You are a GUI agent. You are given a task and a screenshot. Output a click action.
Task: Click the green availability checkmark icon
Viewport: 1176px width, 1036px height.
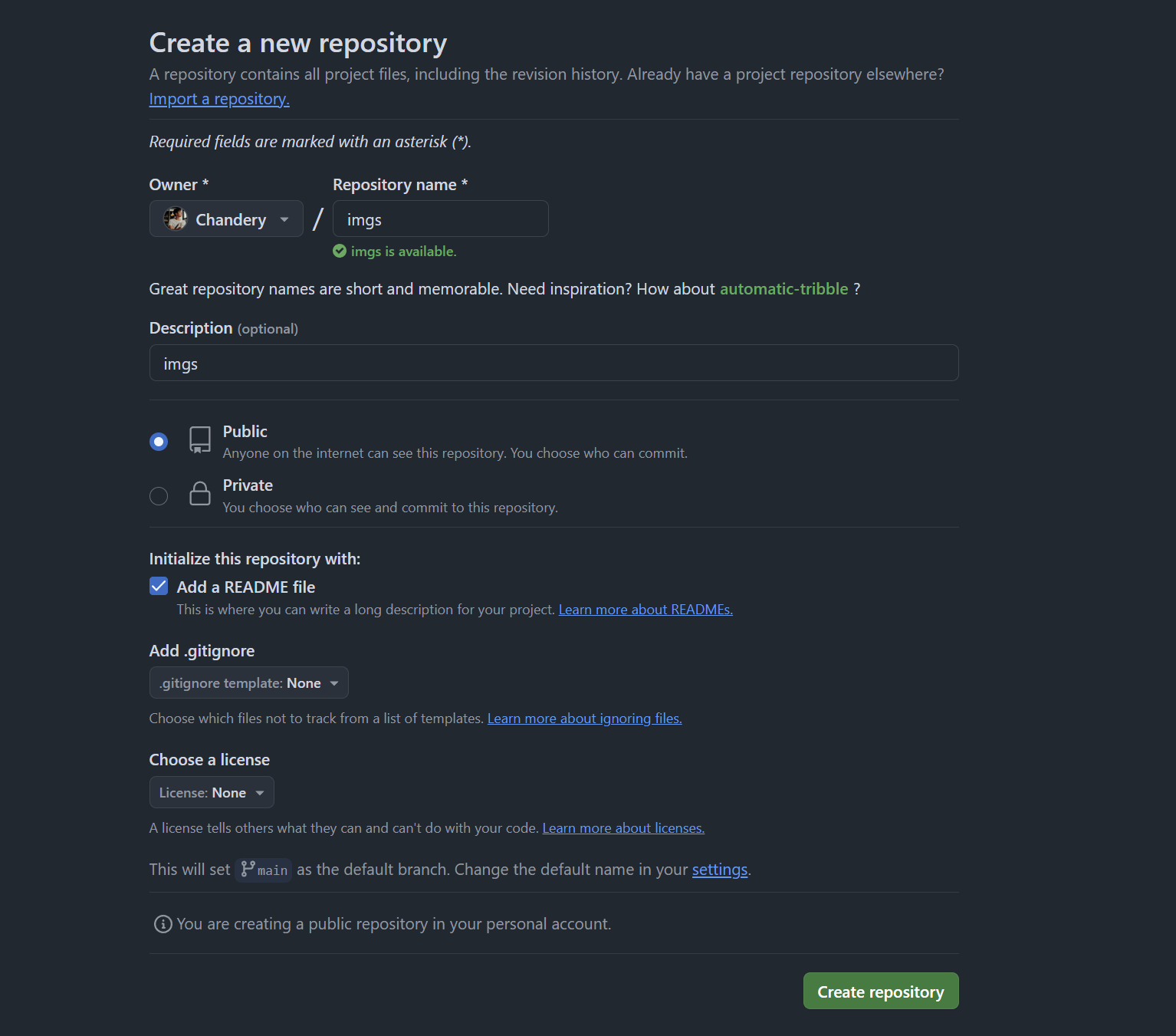340,251
